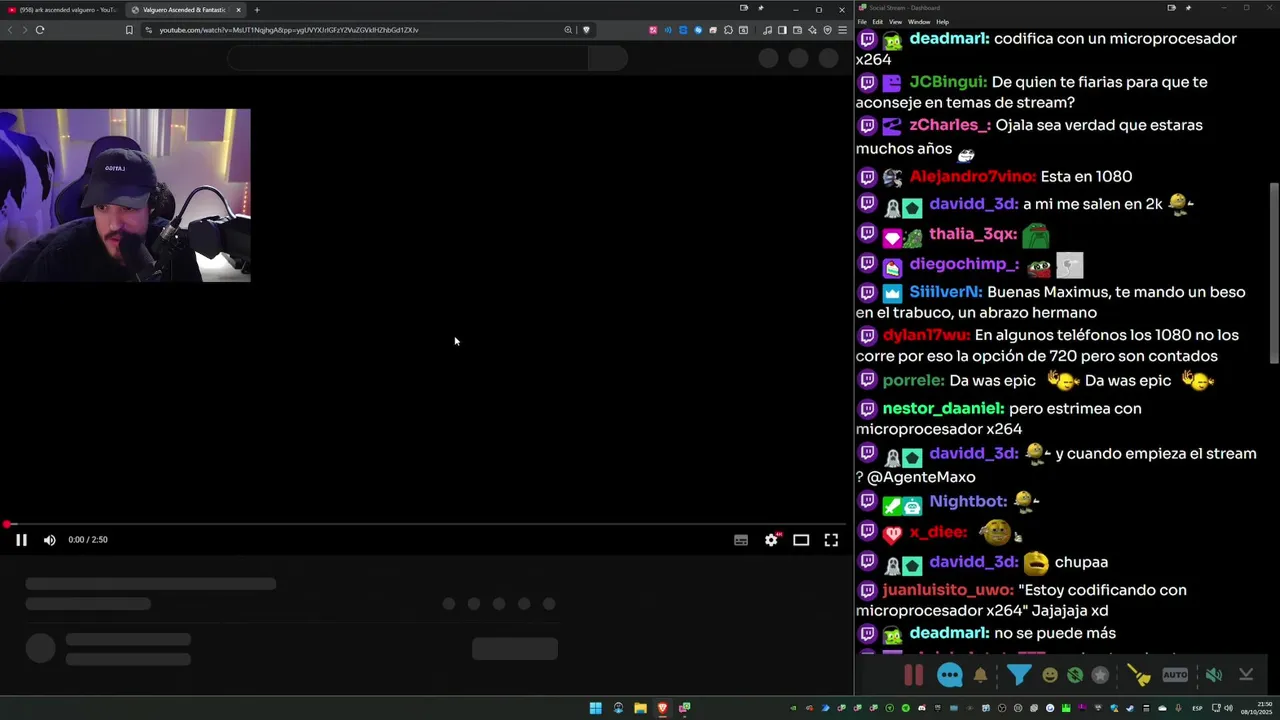Click the Steam tray icon
Image resolution: width=1280 pixels, height=720 pixels.
coord(1130,708)
